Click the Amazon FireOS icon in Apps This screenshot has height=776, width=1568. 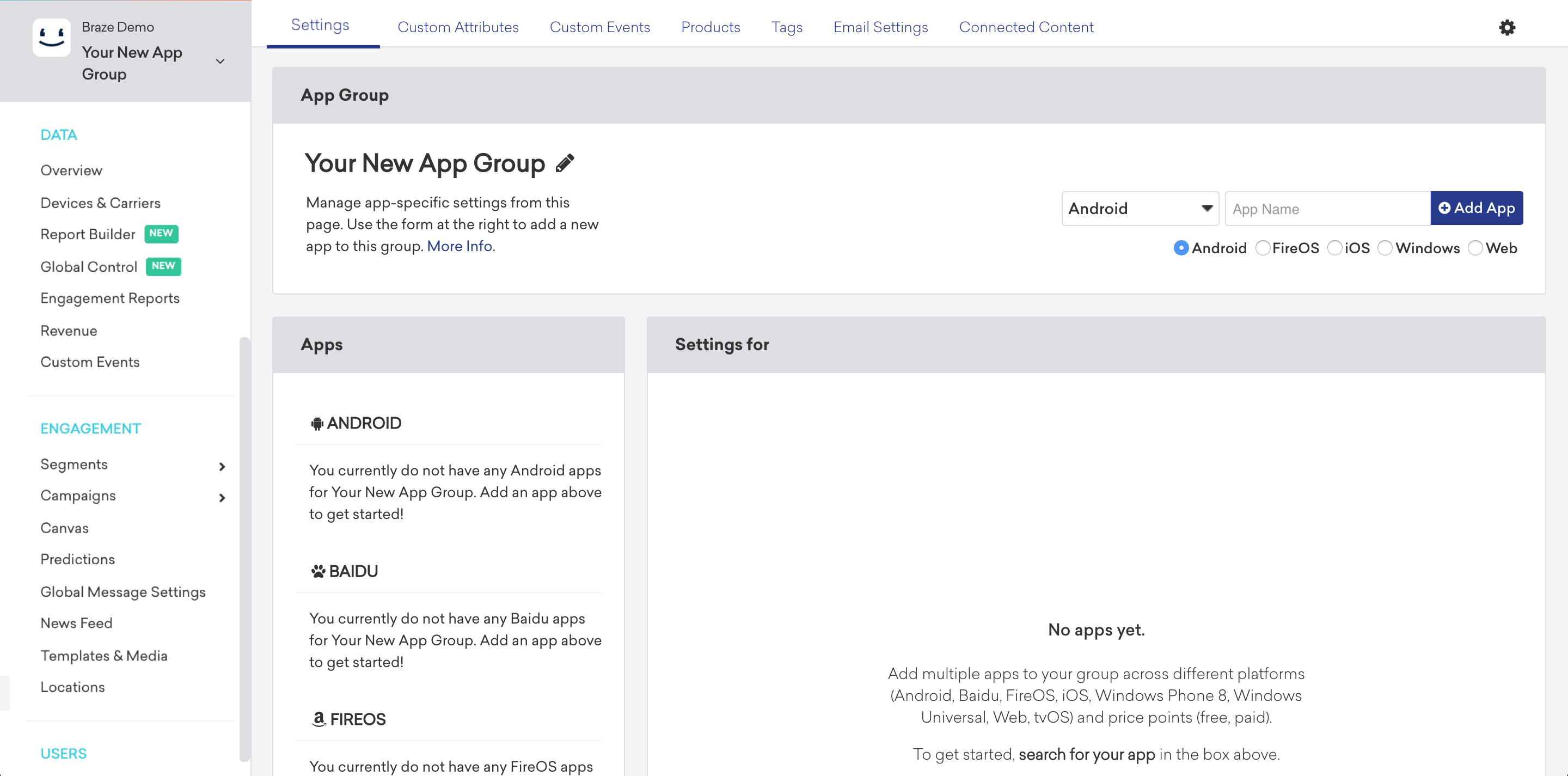click(x=318, y=719)
